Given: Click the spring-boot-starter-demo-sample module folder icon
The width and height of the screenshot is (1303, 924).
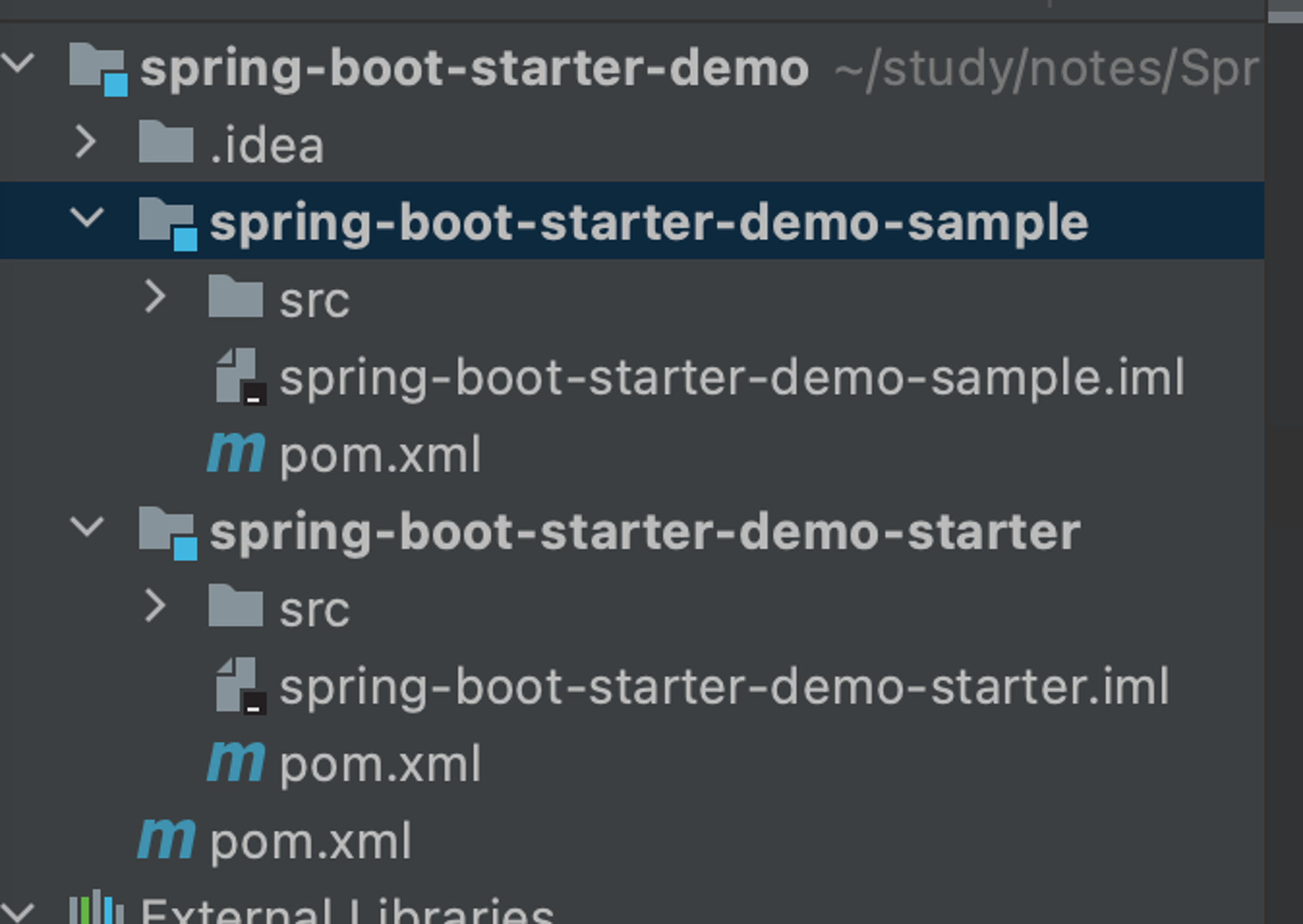Looking at the screenshot, I should pos(167,223).
